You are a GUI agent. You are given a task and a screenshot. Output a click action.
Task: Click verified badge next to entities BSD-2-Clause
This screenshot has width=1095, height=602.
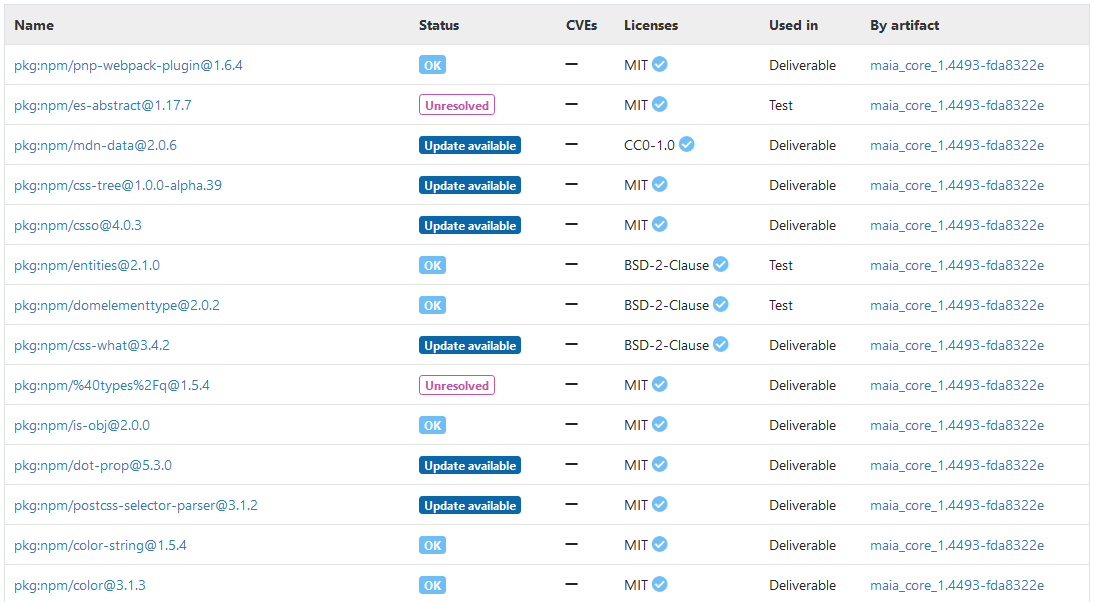point(721,265)
